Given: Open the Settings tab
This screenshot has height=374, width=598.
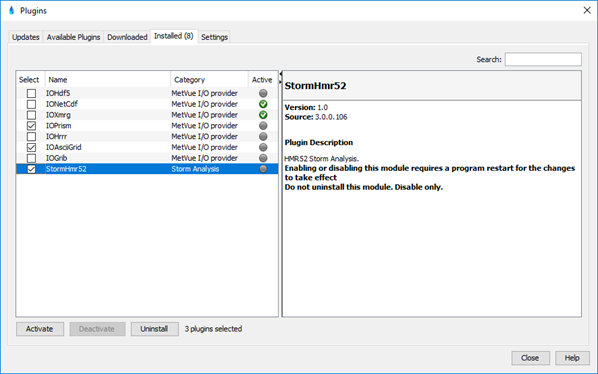Looking at the screenshot, I should tap(214, 37).
